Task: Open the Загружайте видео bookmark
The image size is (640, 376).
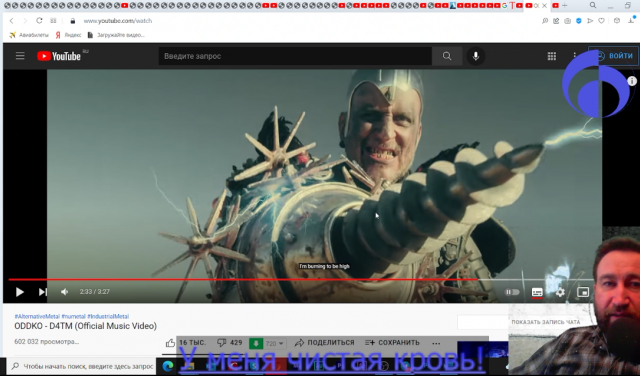Action: pyautogui.click(x=116, y=35)
